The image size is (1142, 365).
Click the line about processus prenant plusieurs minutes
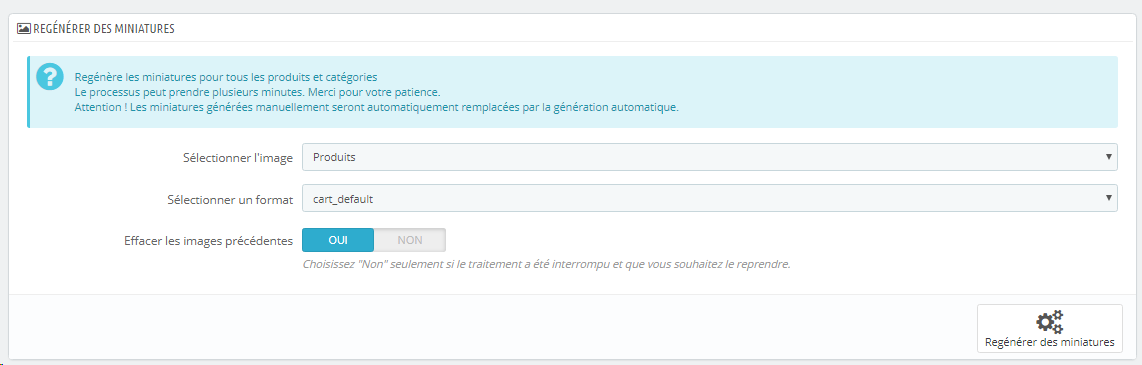click(x=258, y=92)
